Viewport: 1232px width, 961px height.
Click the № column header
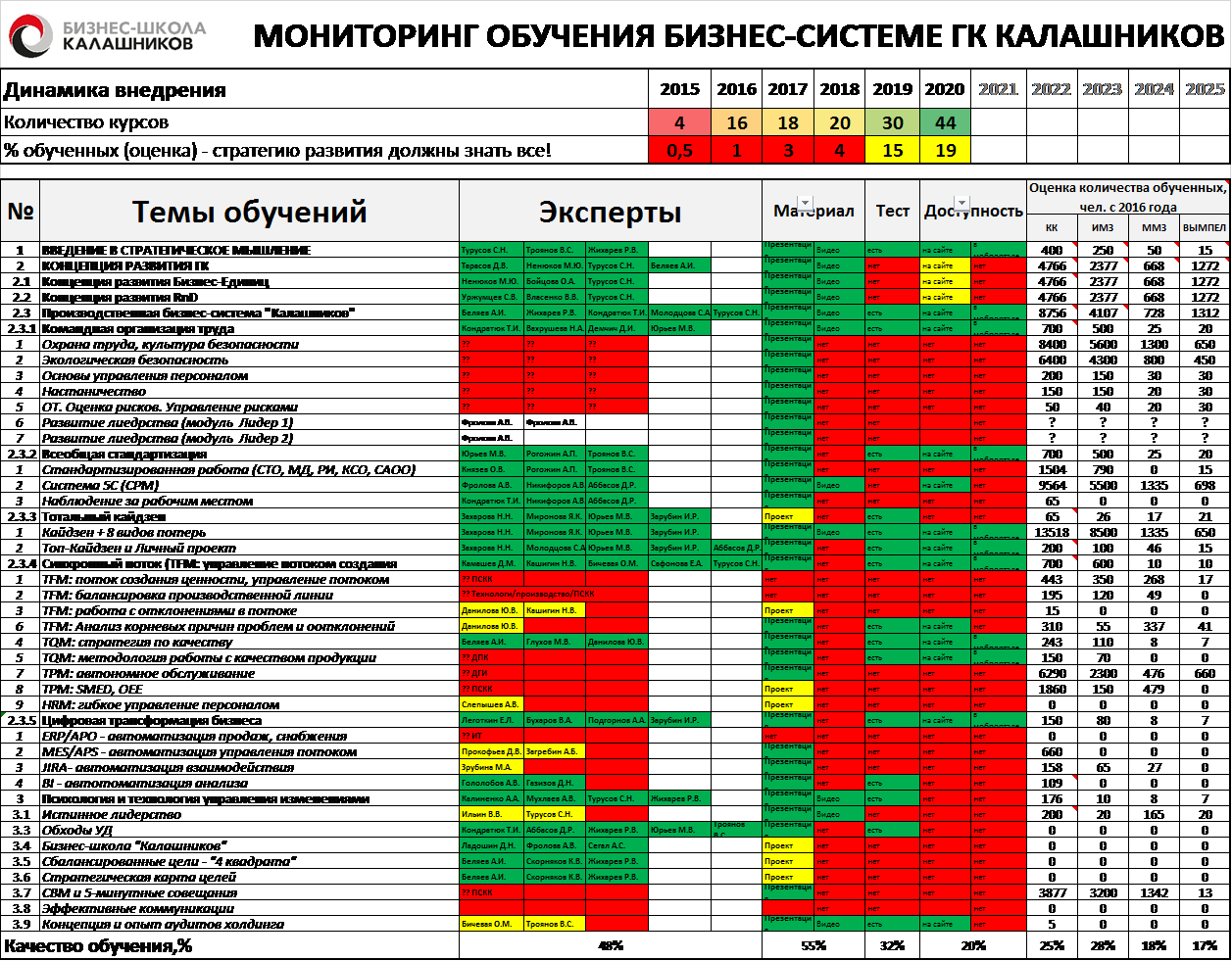pyautogui.click(x=21, y=211)
